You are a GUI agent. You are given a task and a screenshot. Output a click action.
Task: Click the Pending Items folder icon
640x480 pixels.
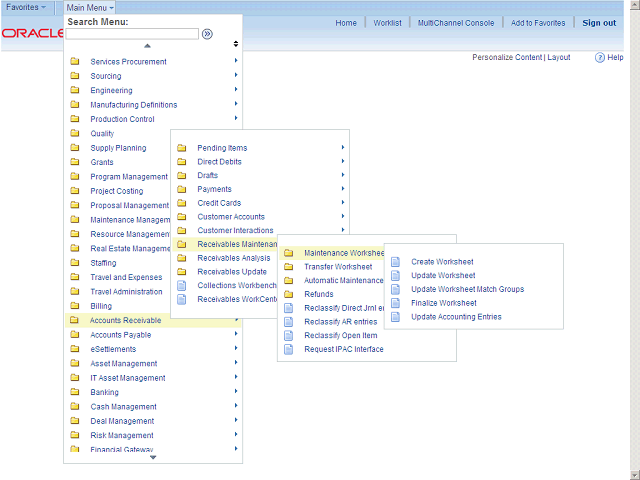click(182, 148)
